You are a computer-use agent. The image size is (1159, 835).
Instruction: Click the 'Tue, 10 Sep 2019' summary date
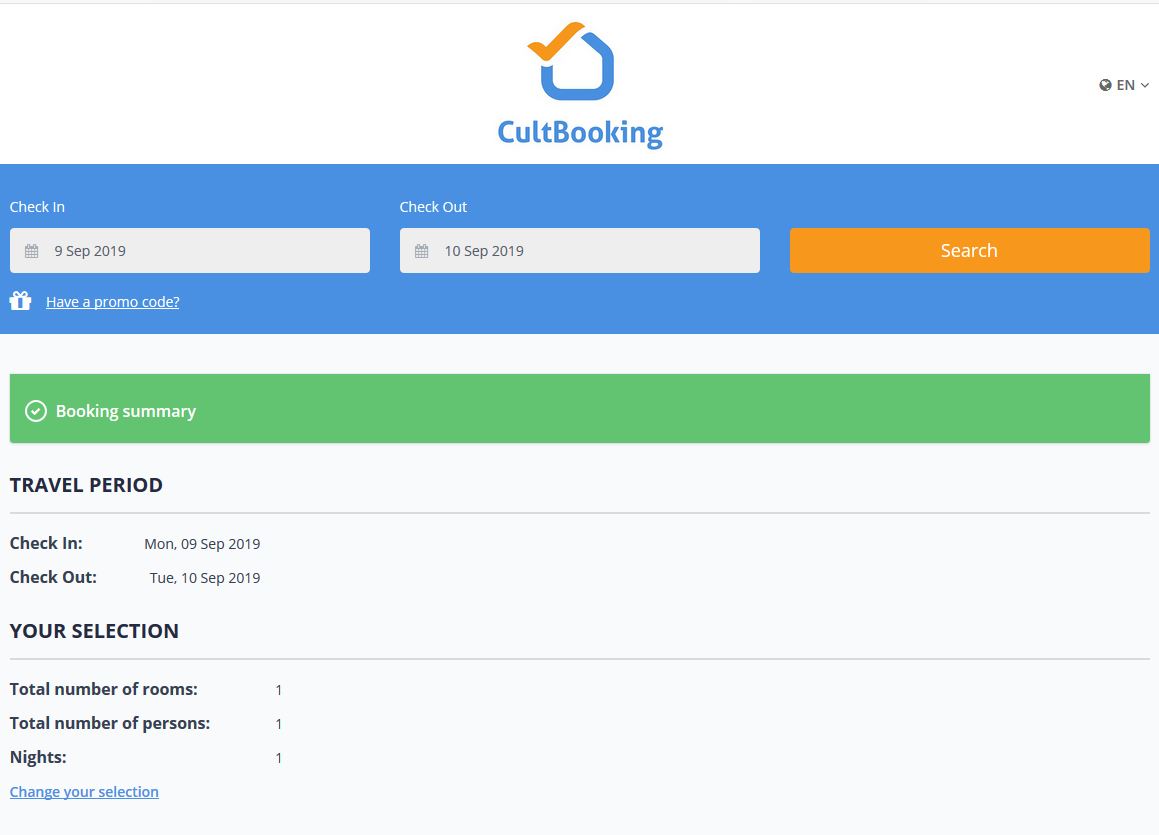point(205,578)
